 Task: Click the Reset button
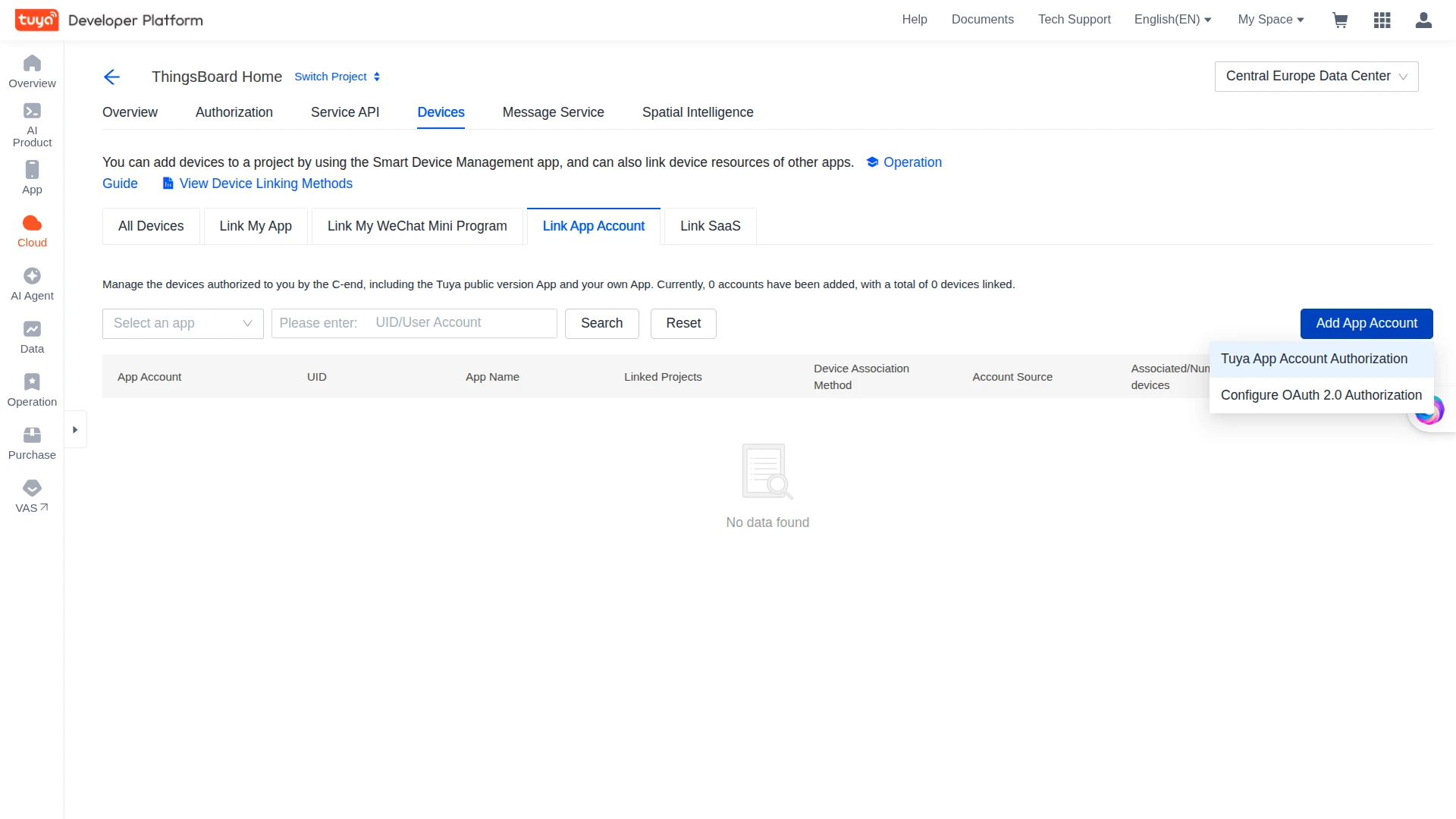point(683,324)
